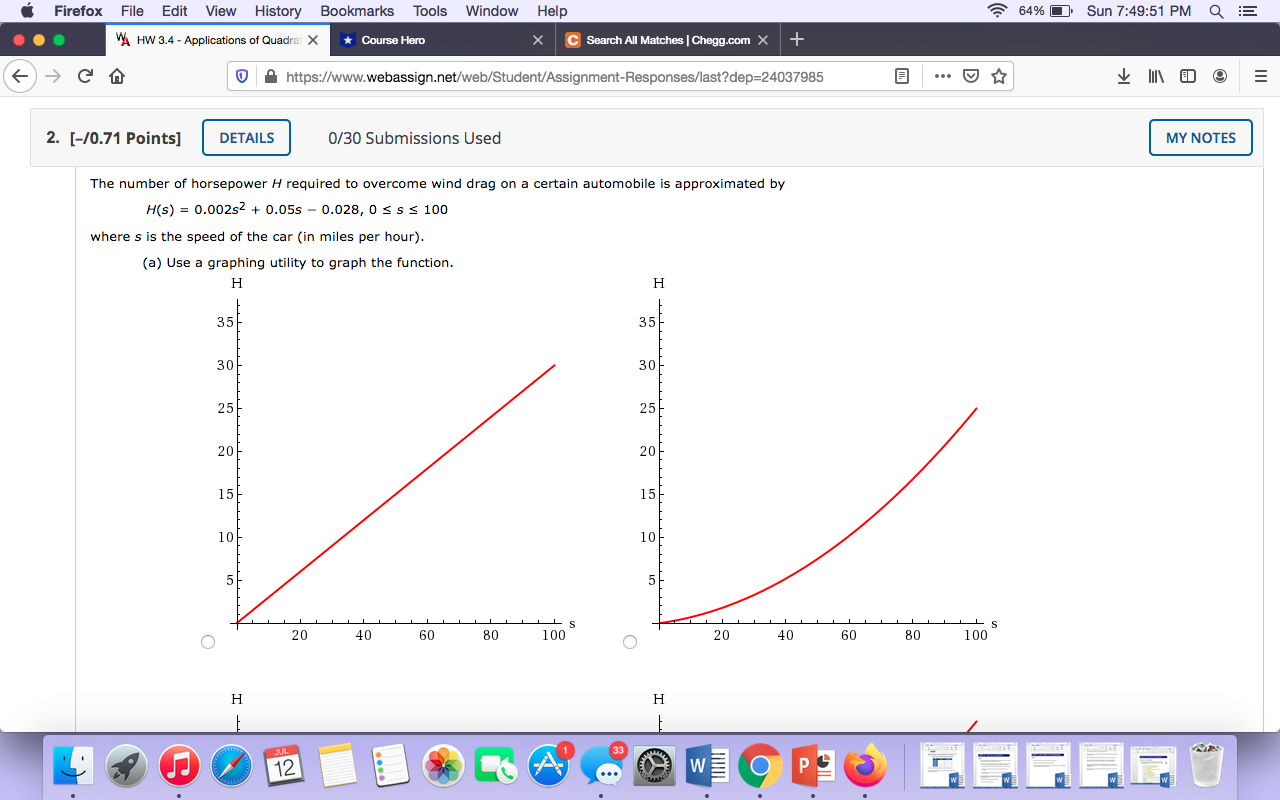Screen dimensions: 1280x800
Task: Select the radio button under the curved graph
Action: coord(629,641)
